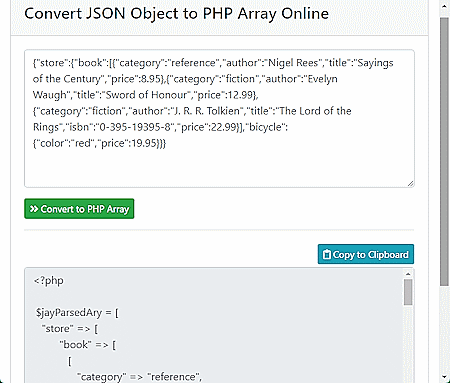Click the PHP output area's scroll up arrow
The height and width of the screenshot is (383, 450).
pos(408,274)
